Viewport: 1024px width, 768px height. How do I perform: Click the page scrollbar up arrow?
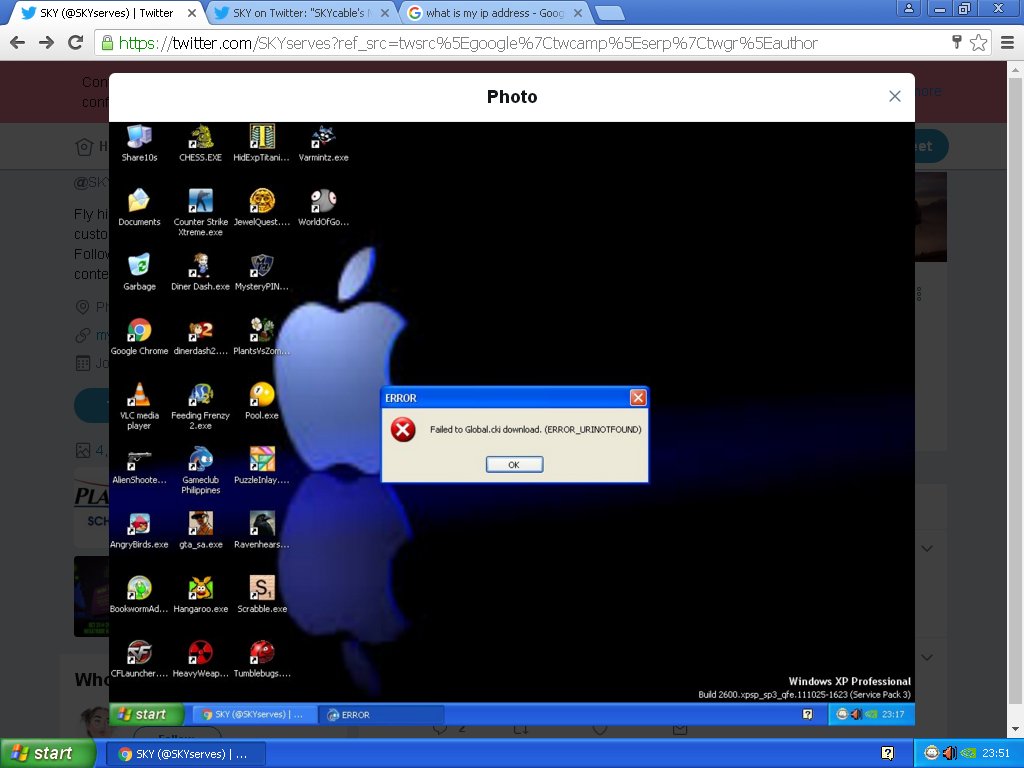point(1016,70)
